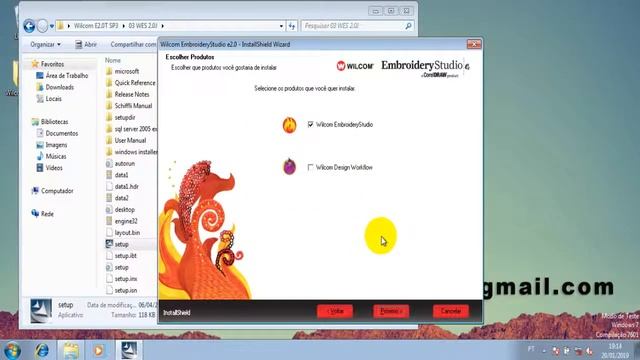
Task: Check the Wilcom EmbroideryStudio checkbox
Action: tap(311, 124)
